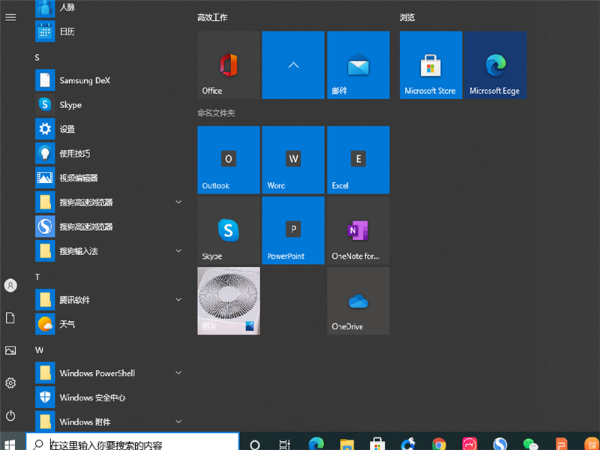Open the Excel tile
600x450 pixels.
pos(358,160)
